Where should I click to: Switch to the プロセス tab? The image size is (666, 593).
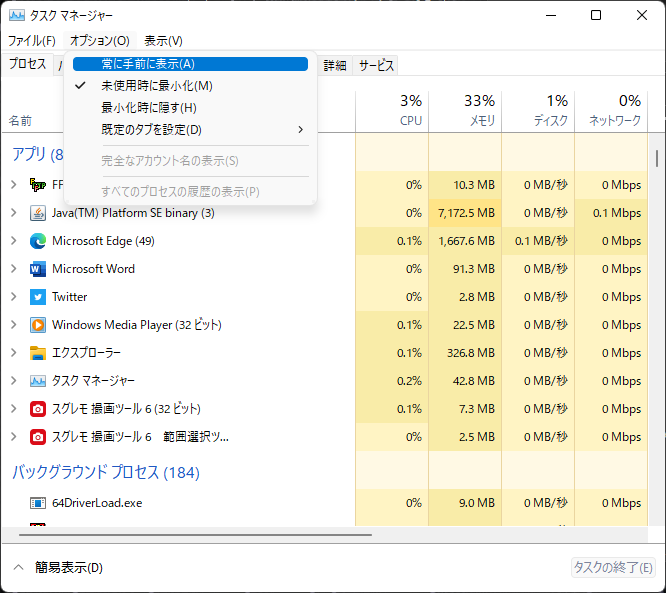(x=28, y=64)
